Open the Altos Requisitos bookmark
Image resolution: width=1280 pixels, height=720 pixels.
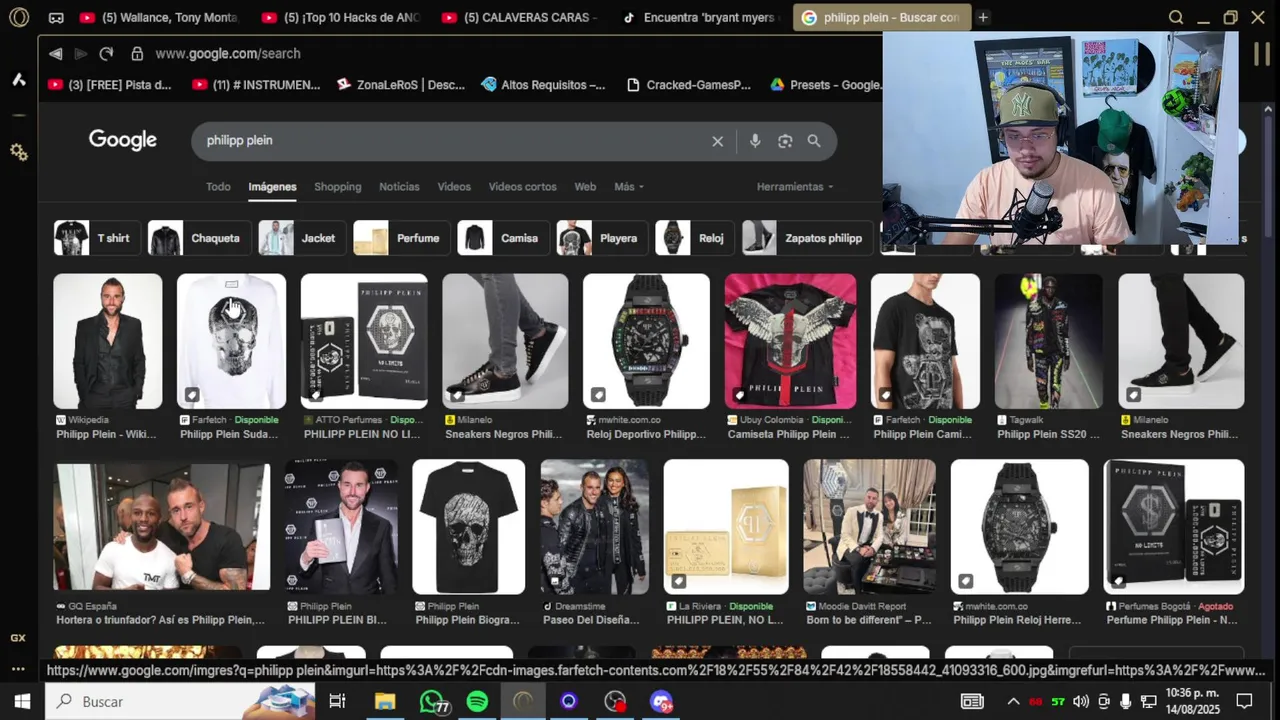click(x=543, y=85)
